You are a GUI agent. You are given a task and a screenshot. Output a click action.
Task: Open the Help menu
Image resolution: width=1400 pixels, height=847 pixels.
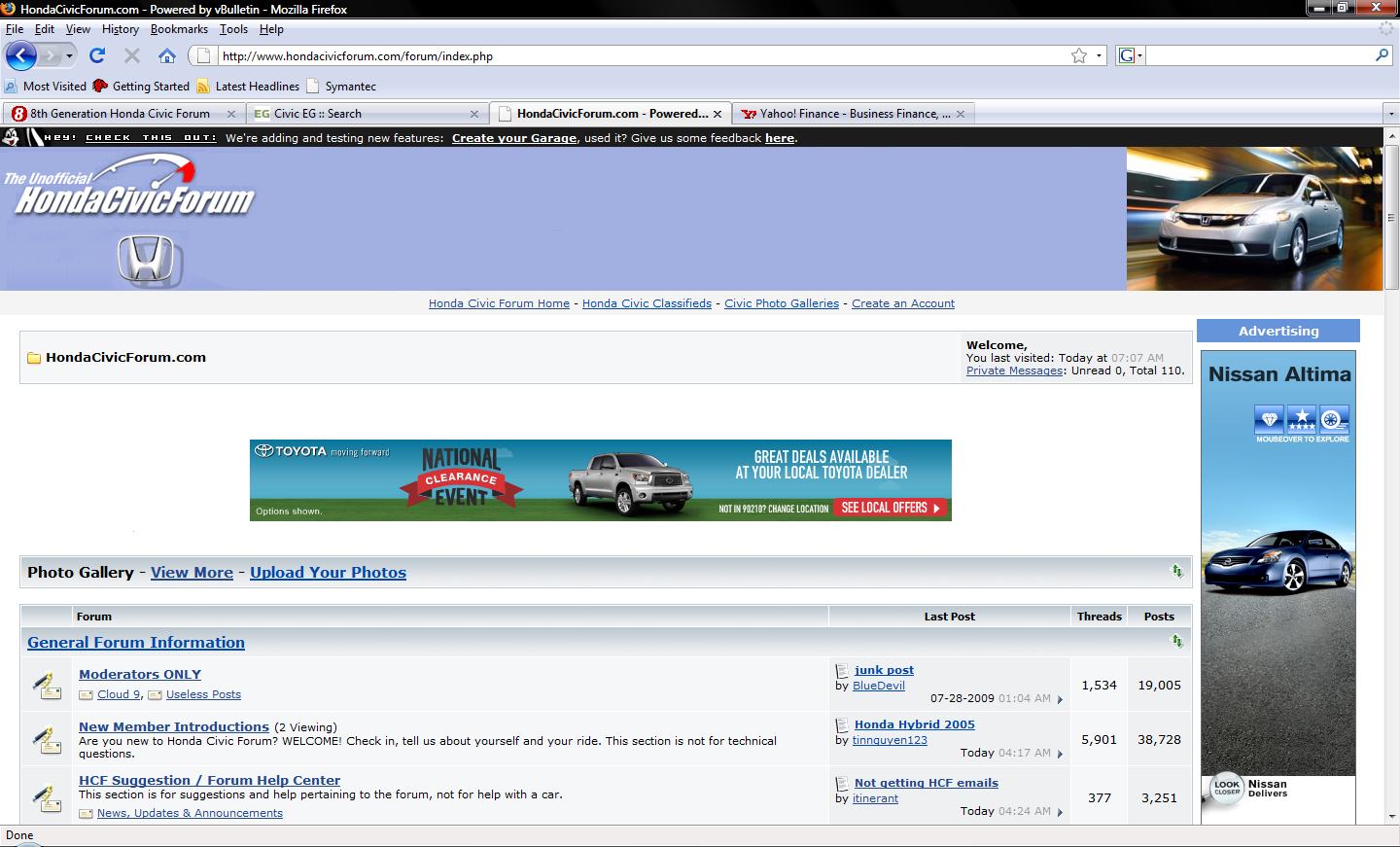point(271,29)
